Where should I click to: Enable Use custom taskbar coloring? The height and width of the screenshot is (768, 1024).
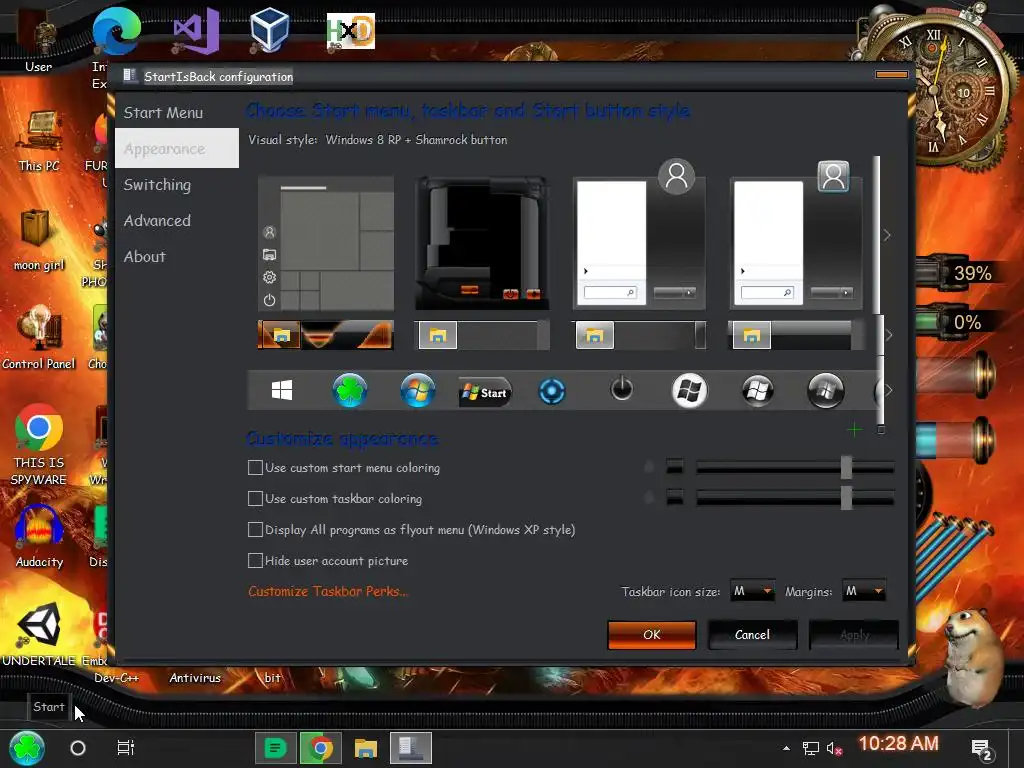[335, 499]
